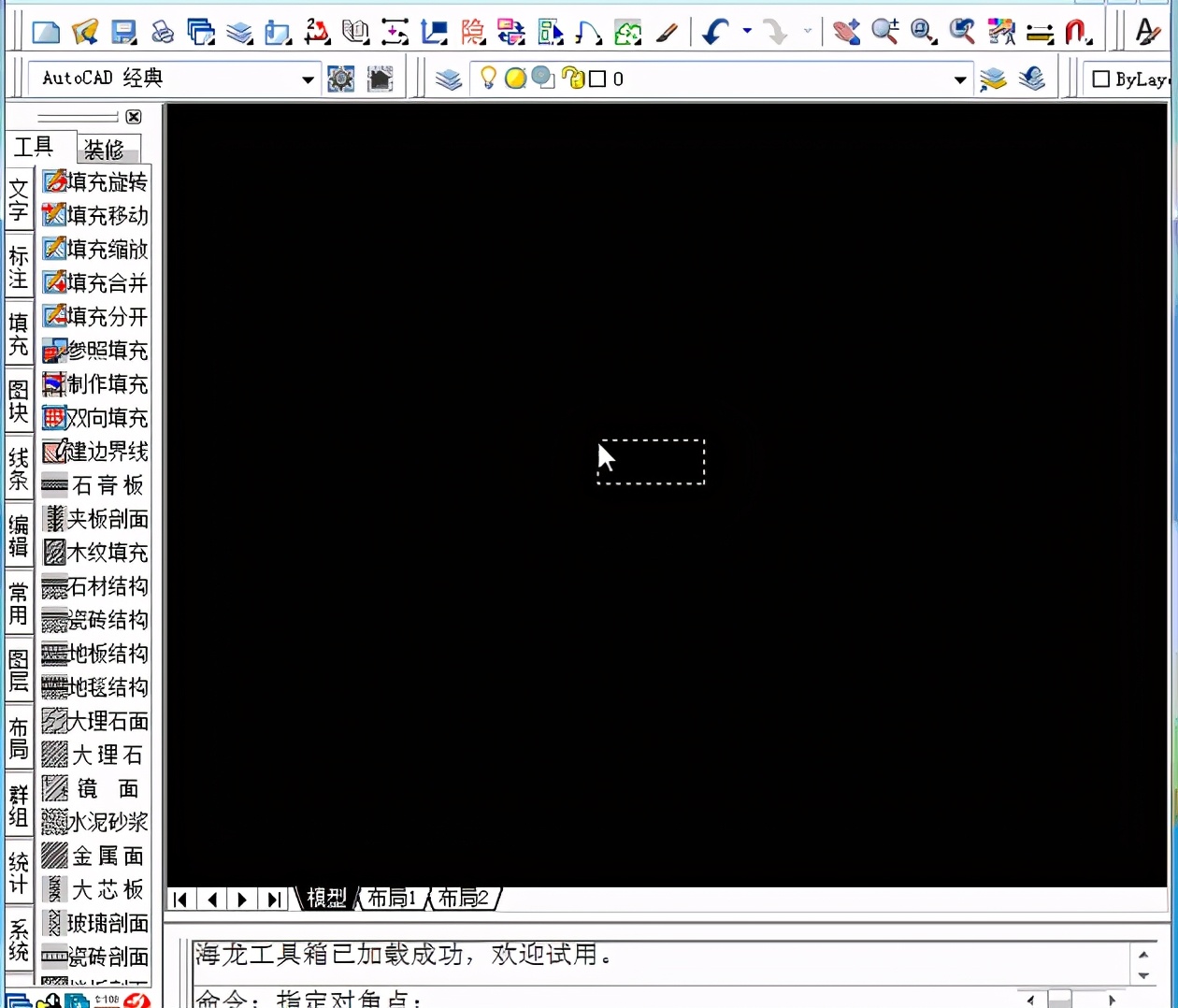Run the 填充合并 tool
Image resolution: width=1178 pixels, height=1008 pixels.
tap(95, 282)
